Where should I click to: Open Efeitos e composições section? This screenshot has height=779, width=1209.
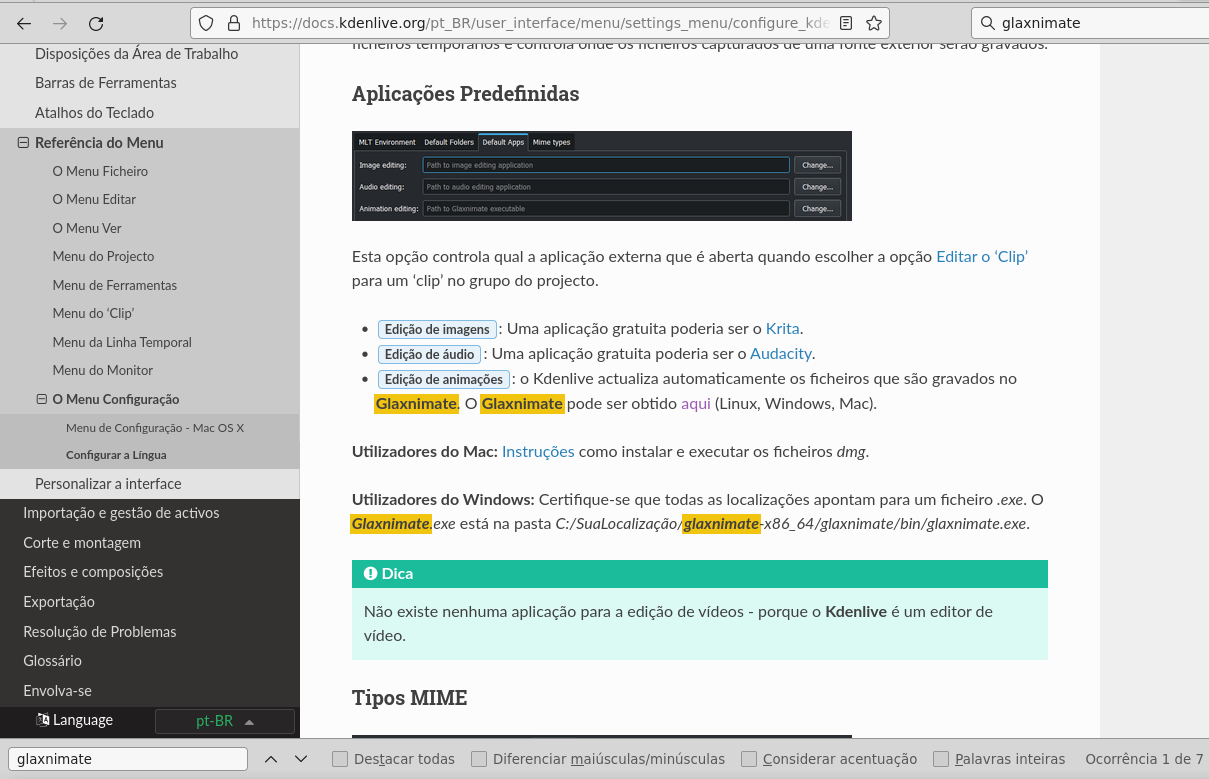tap(93, 572)
